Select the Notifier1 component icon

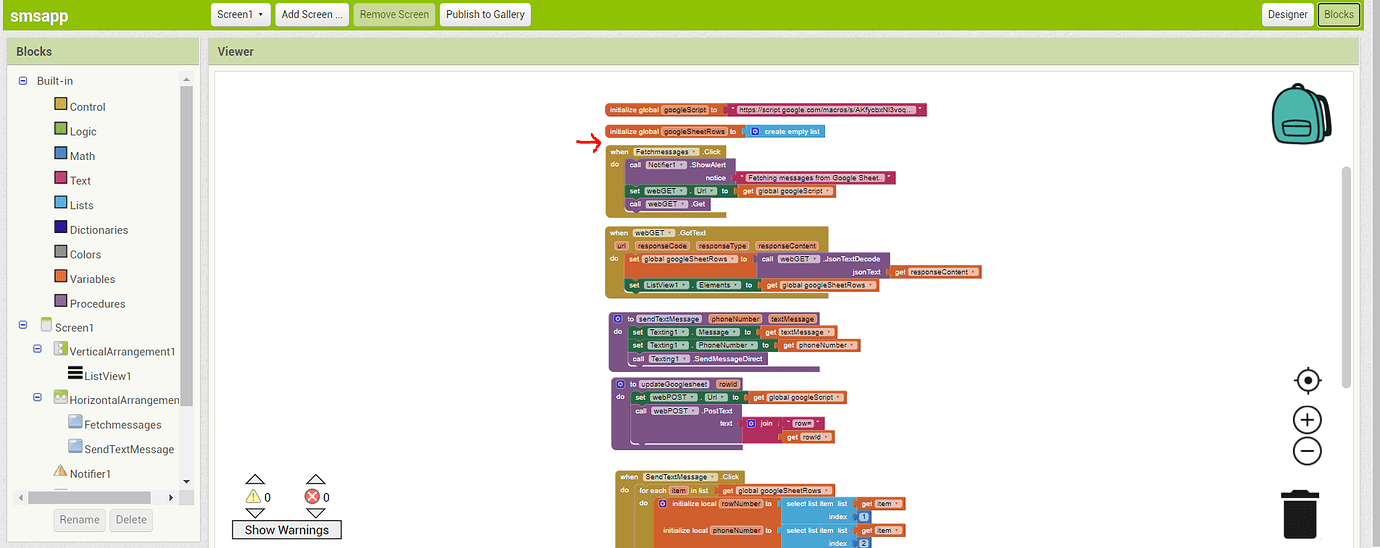[61, 472]
